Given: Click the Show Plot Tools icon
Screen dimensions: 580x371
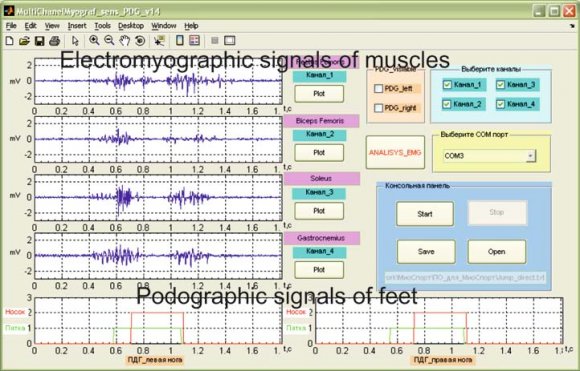Looking at the screenshot, I should click(230, 40).
